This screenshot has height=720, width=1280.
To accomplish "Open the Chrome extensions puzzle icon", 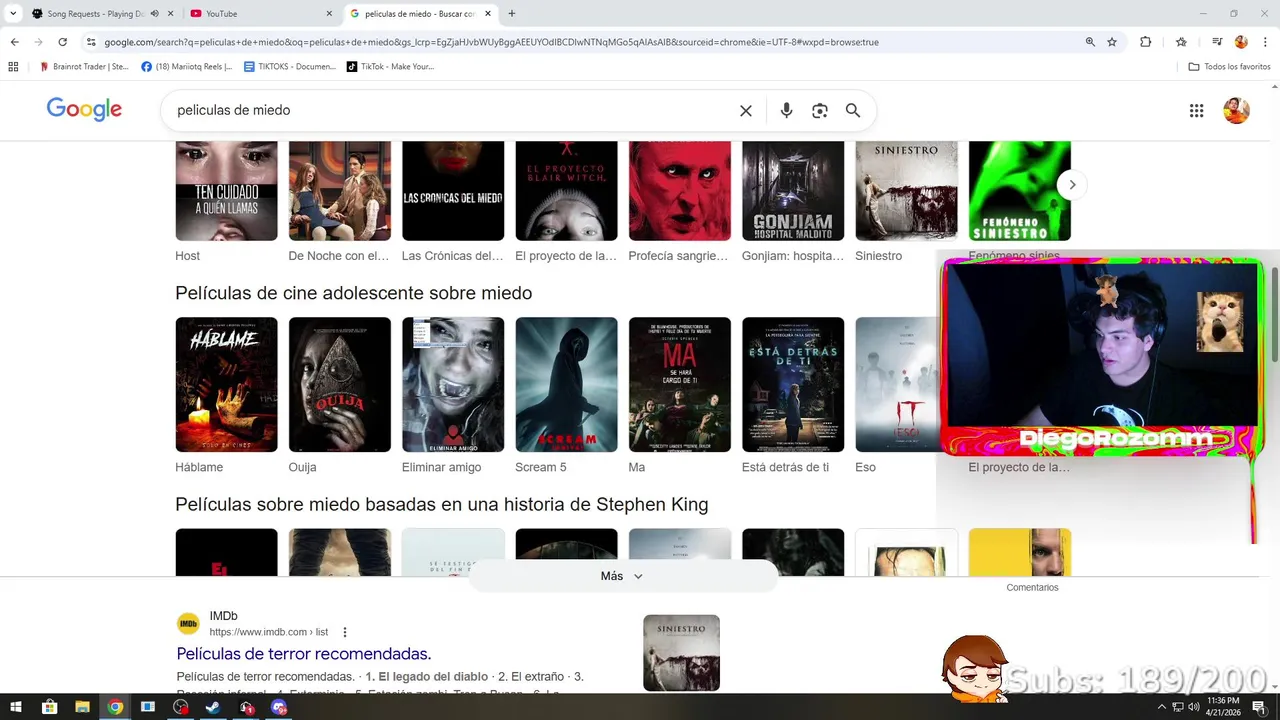I will tap(1146, 42).
